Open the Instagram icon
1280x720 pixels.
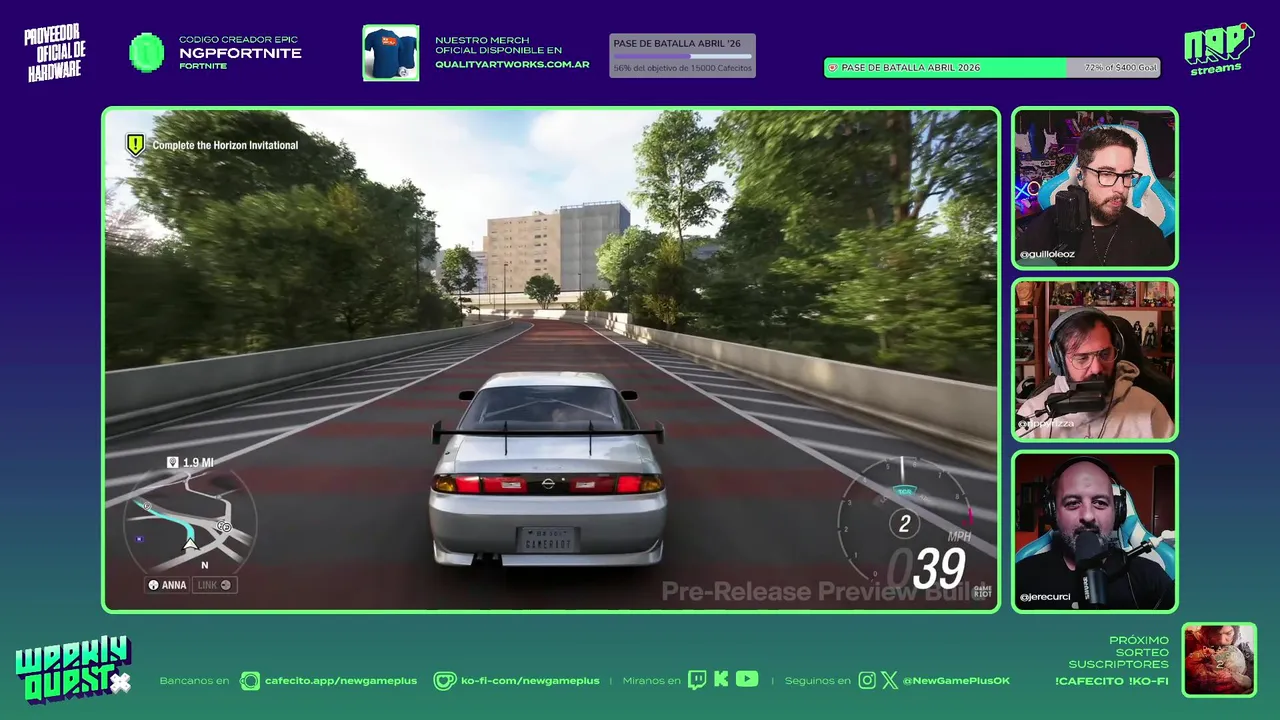click(867, 681)
